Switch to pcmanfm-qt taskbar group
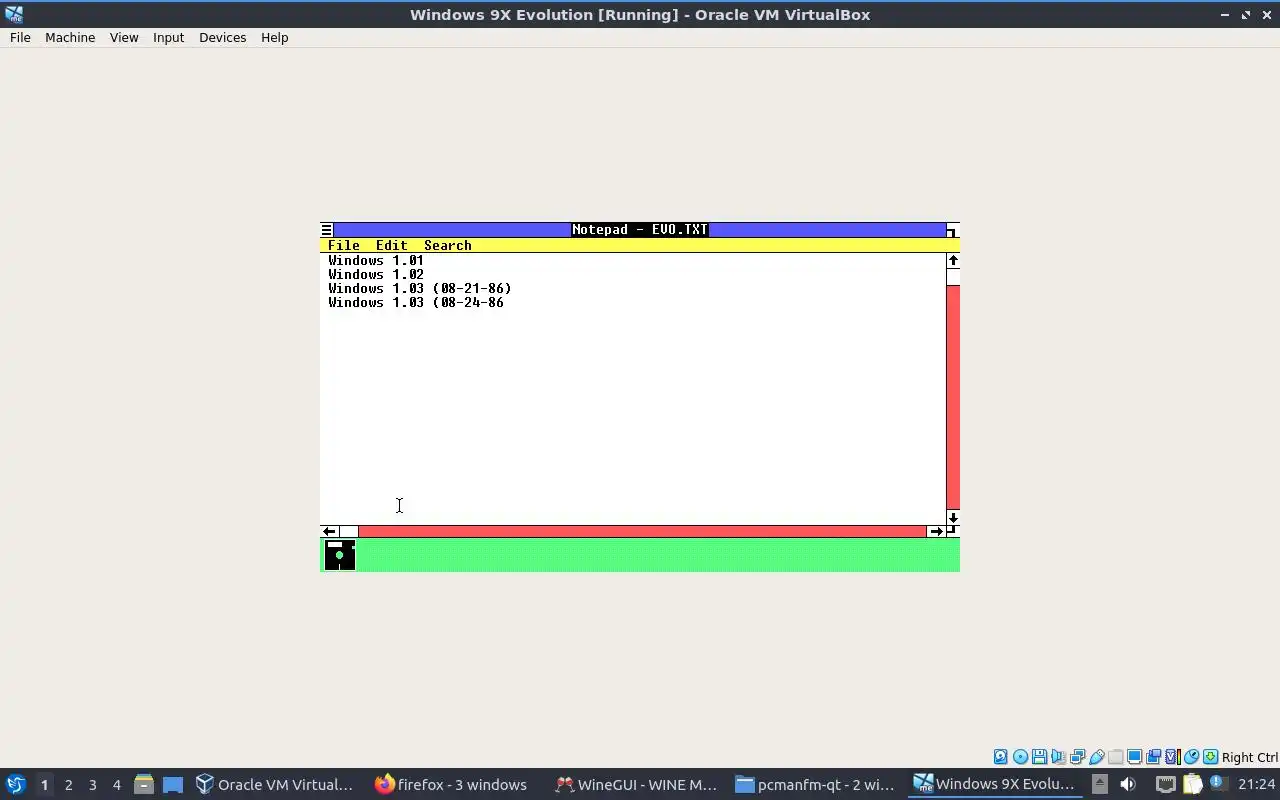Screen dimensions: 1280x800 click(x=816, y=784)
